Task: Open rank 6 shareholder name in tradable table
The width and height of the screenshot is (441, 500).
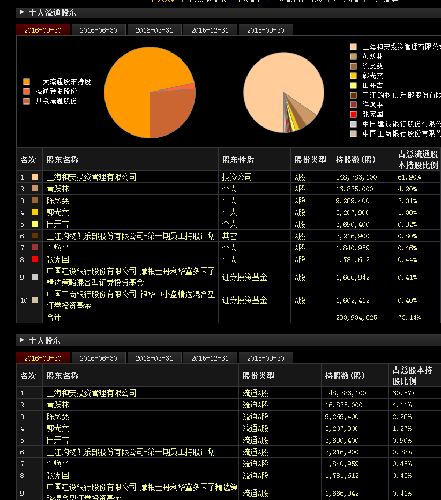Action: coord(130,236)
